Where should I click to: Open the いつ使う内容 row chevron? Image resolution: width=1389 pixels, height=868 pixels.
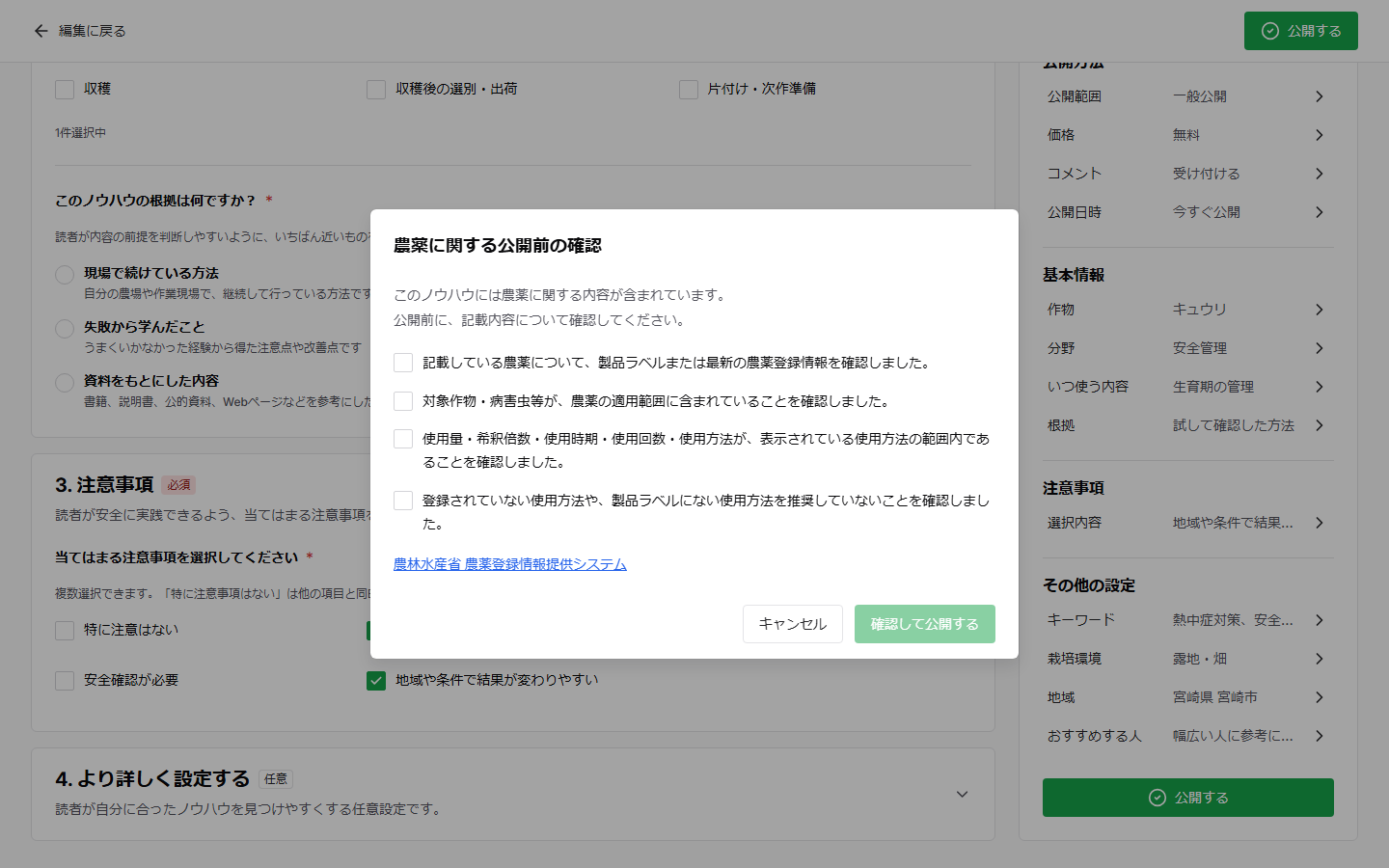(x=1320, y=387)
